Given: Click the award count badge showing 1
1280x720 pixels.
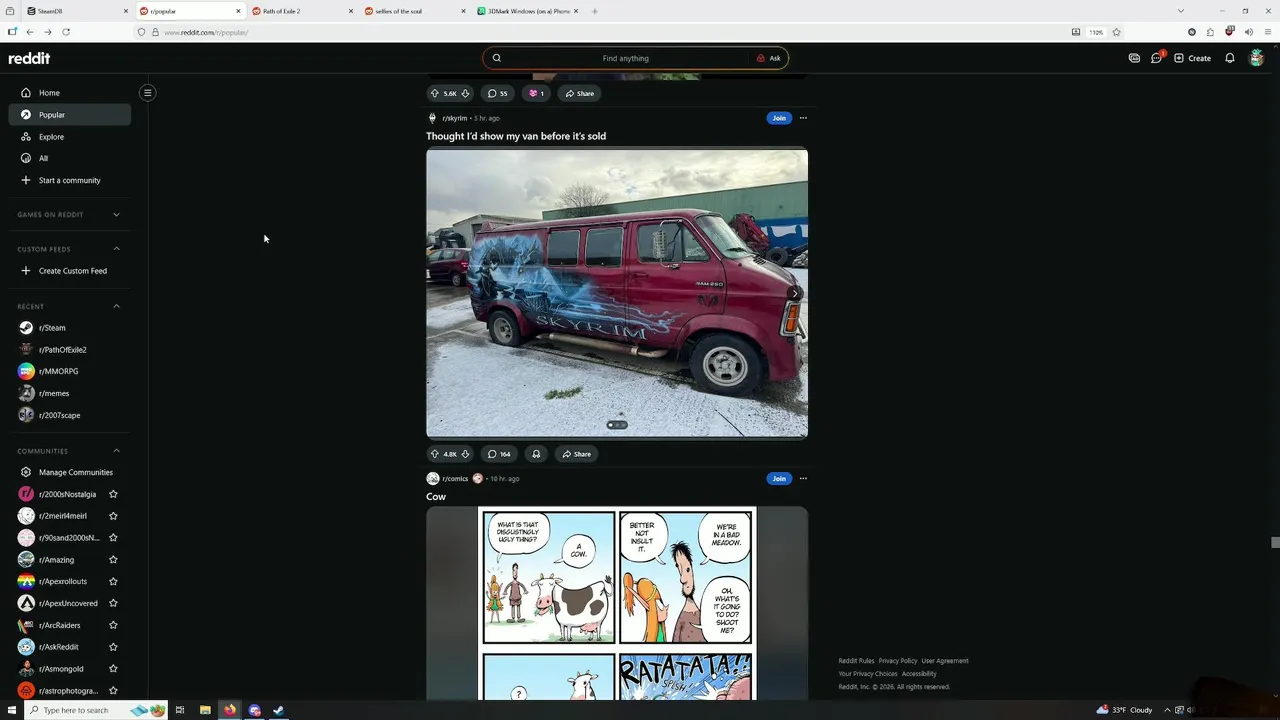Looking at the screenshot, I should click(x=536, y=93).
